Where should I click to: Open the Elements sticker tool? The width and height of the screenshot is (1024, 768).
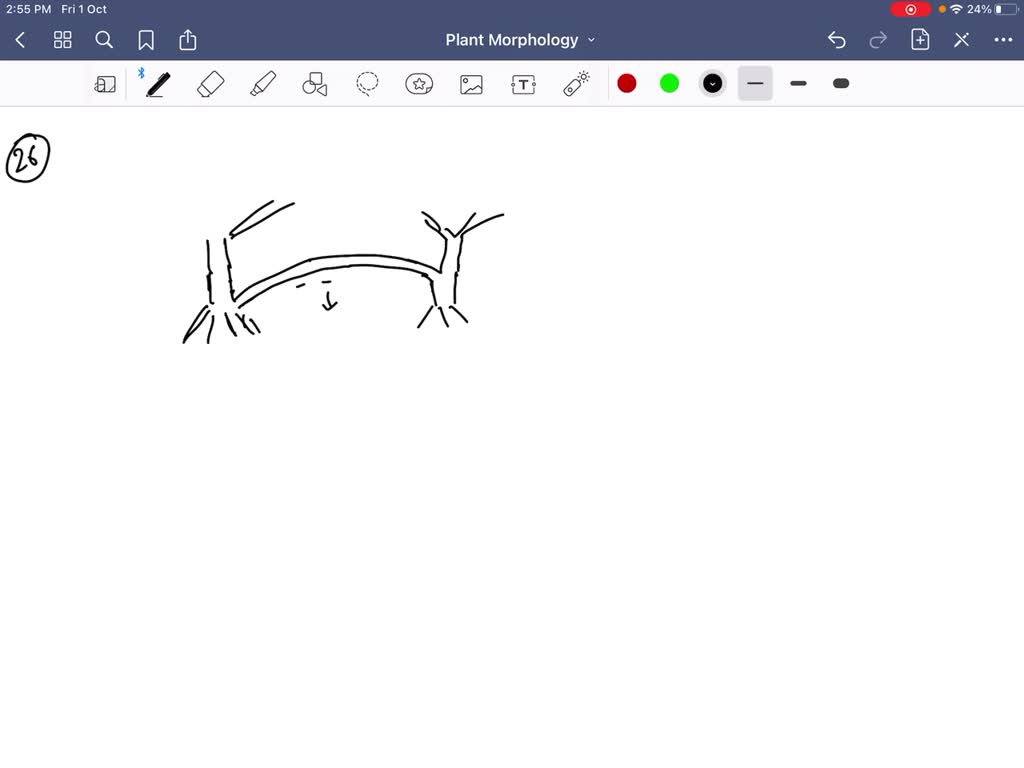point(419,84)
